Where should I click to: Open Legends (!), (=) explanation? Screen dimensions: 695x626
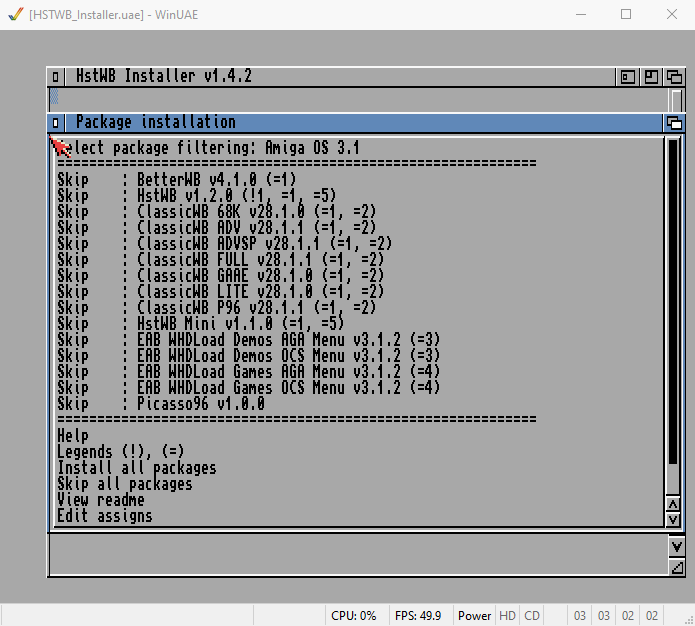point(121,451)
